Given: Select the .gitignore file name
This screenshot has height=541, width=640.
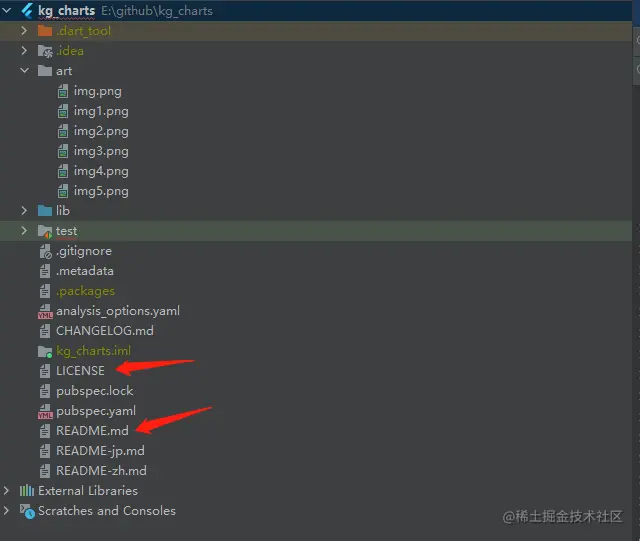Looking at the screenshot, I should (x=84, y=251).
